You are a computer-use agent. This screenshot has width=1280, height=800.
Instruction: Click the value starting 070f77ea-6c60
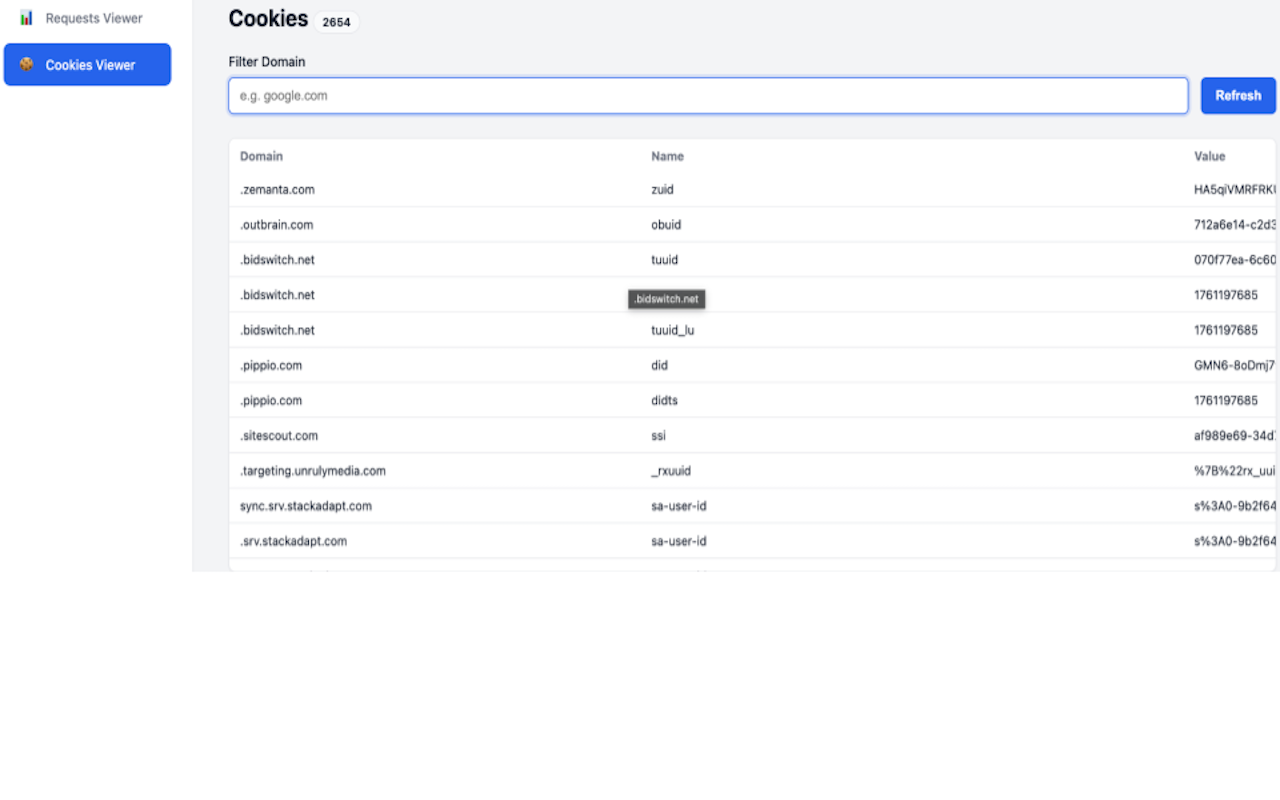click(x=1235, y=260)
